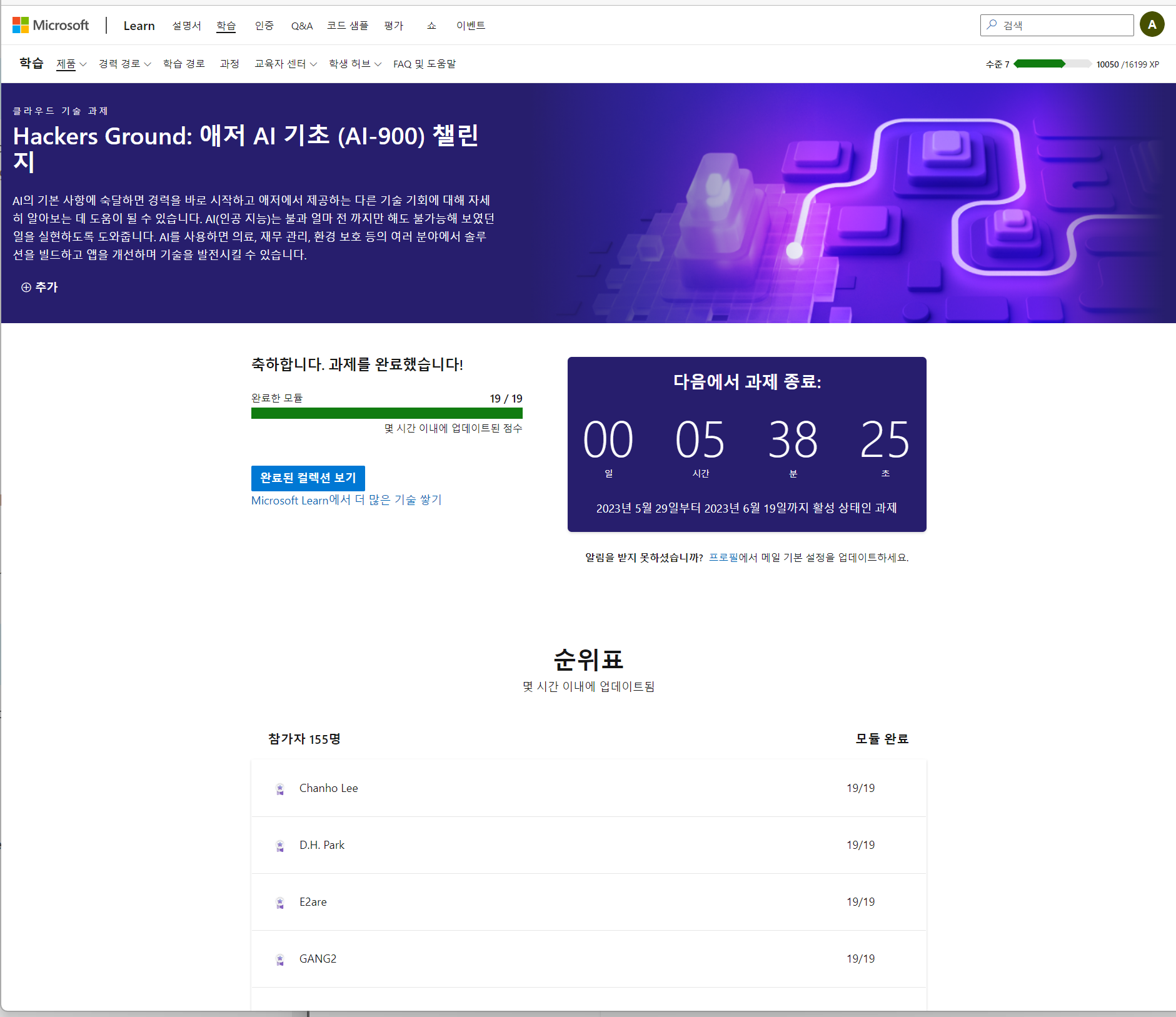Open Microsoft Learn에서 더 많은 기술 쌓기 link
Viewport: 1176px width, 1017px height.
tap(346, 500)
